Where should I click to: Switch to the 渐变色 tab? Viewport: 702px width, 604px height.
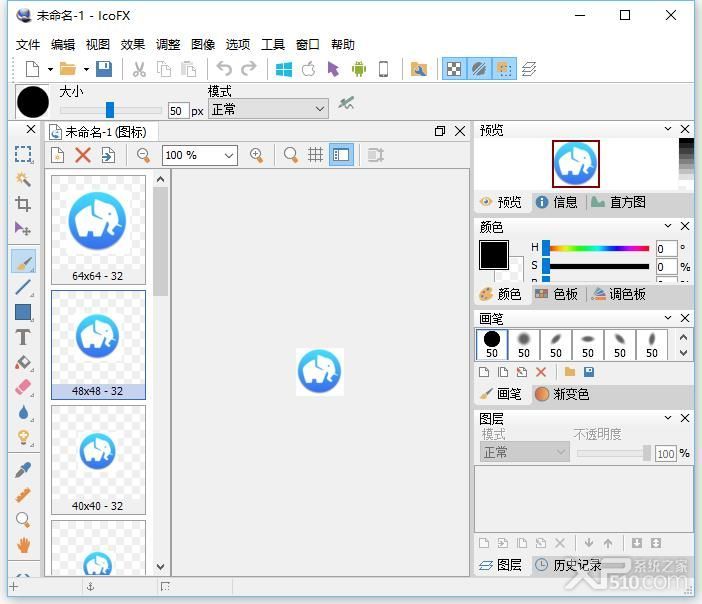click(561, 394)
